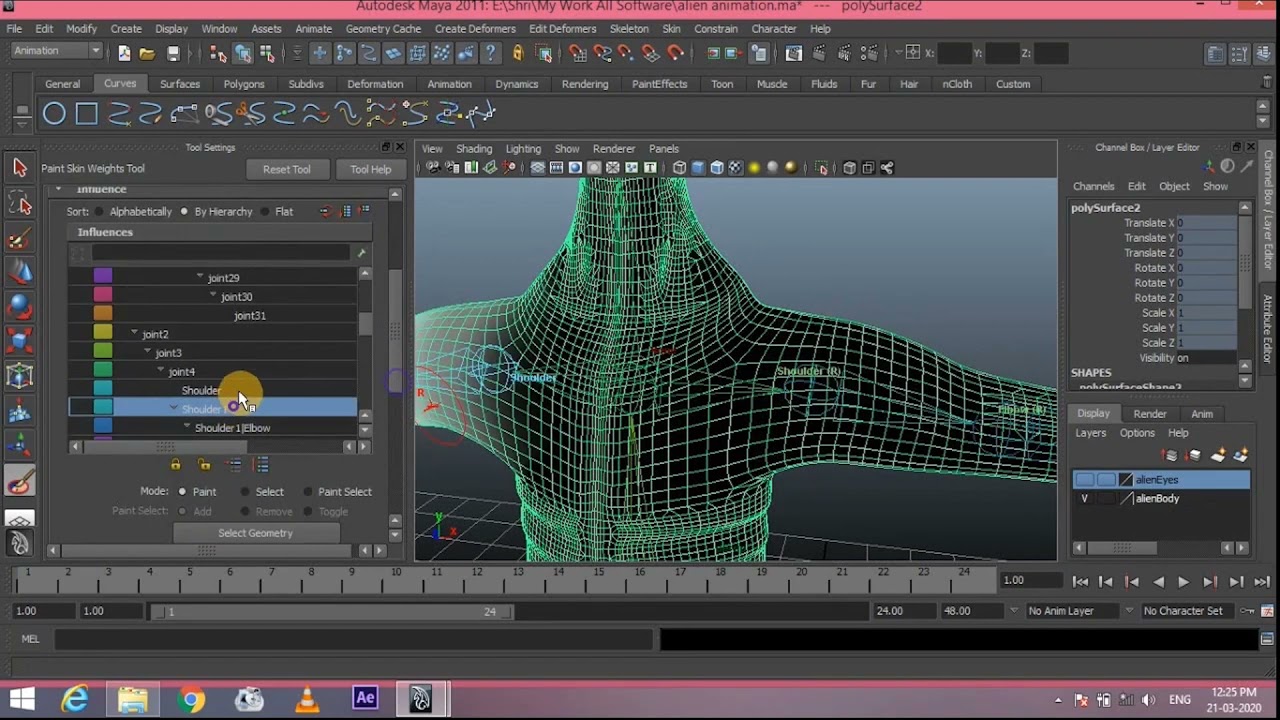The width and height of the screenshot is (1280, 720).
Task: Switch to the Polygons shelf tab
Action: click(x=244, y=84)
